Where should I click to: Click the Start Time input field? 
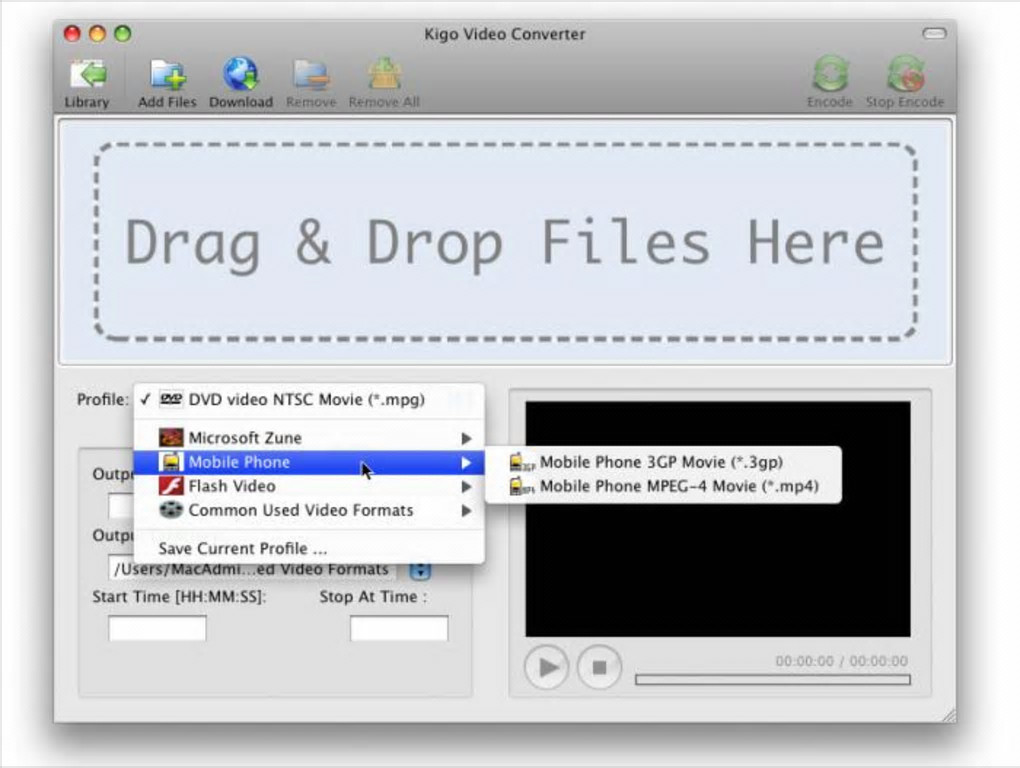point(157,629)
